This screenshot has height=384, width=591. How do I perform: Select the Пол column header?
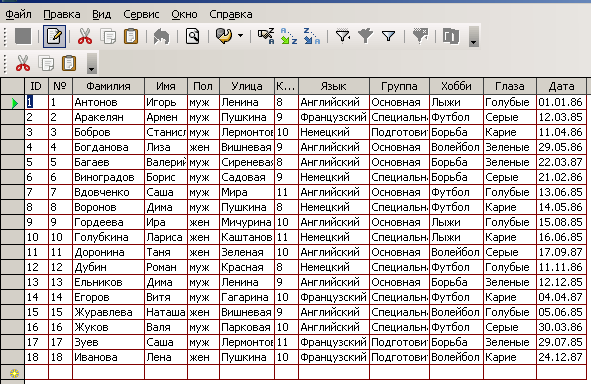click(203, 86)
